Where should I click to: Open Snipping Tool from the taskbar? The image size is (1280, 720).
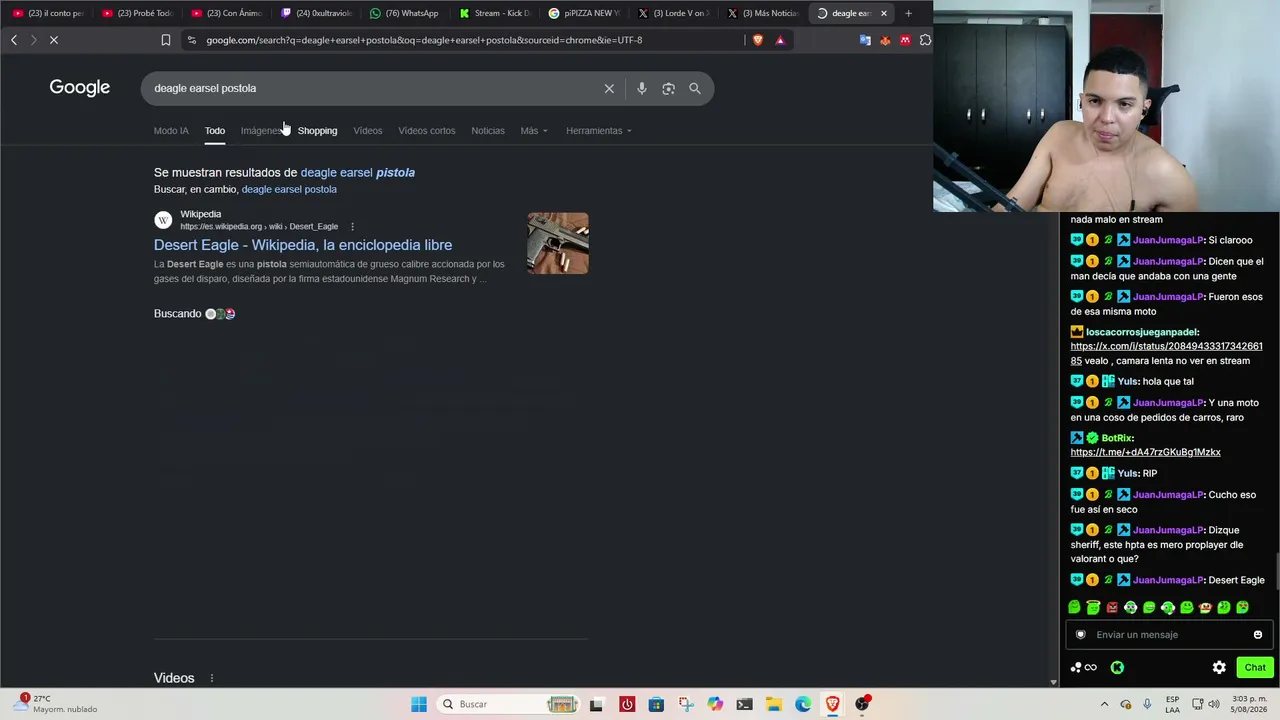click(686, 704)
